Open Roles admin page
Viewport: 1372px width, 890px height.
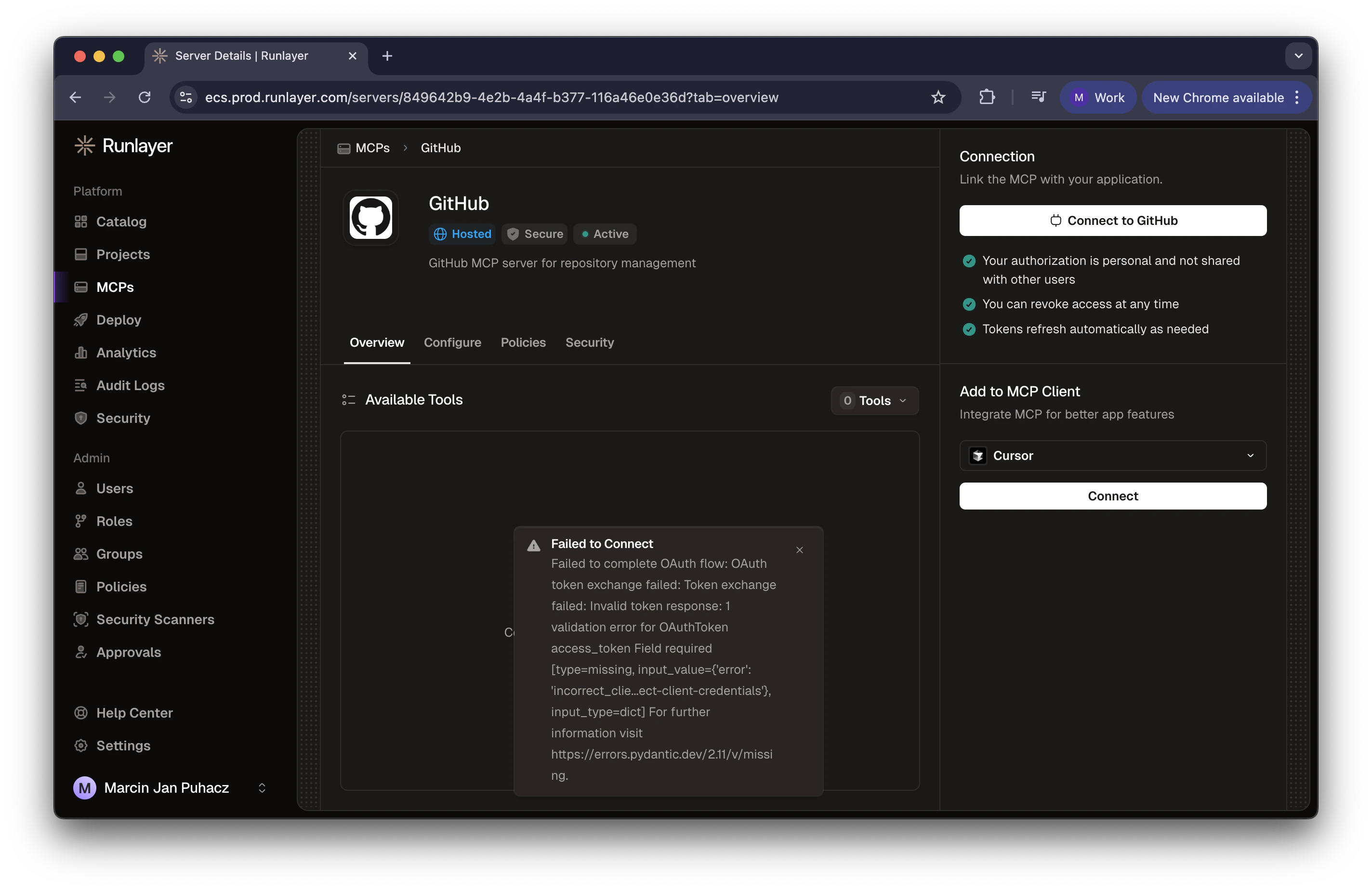[114, 521]
